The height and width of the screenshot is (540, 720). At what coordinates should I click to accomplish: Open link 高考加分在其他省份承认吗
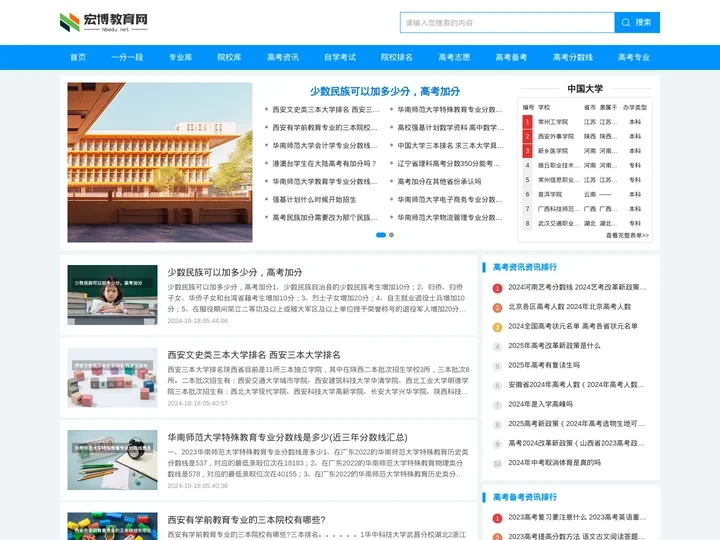(439, 181)
